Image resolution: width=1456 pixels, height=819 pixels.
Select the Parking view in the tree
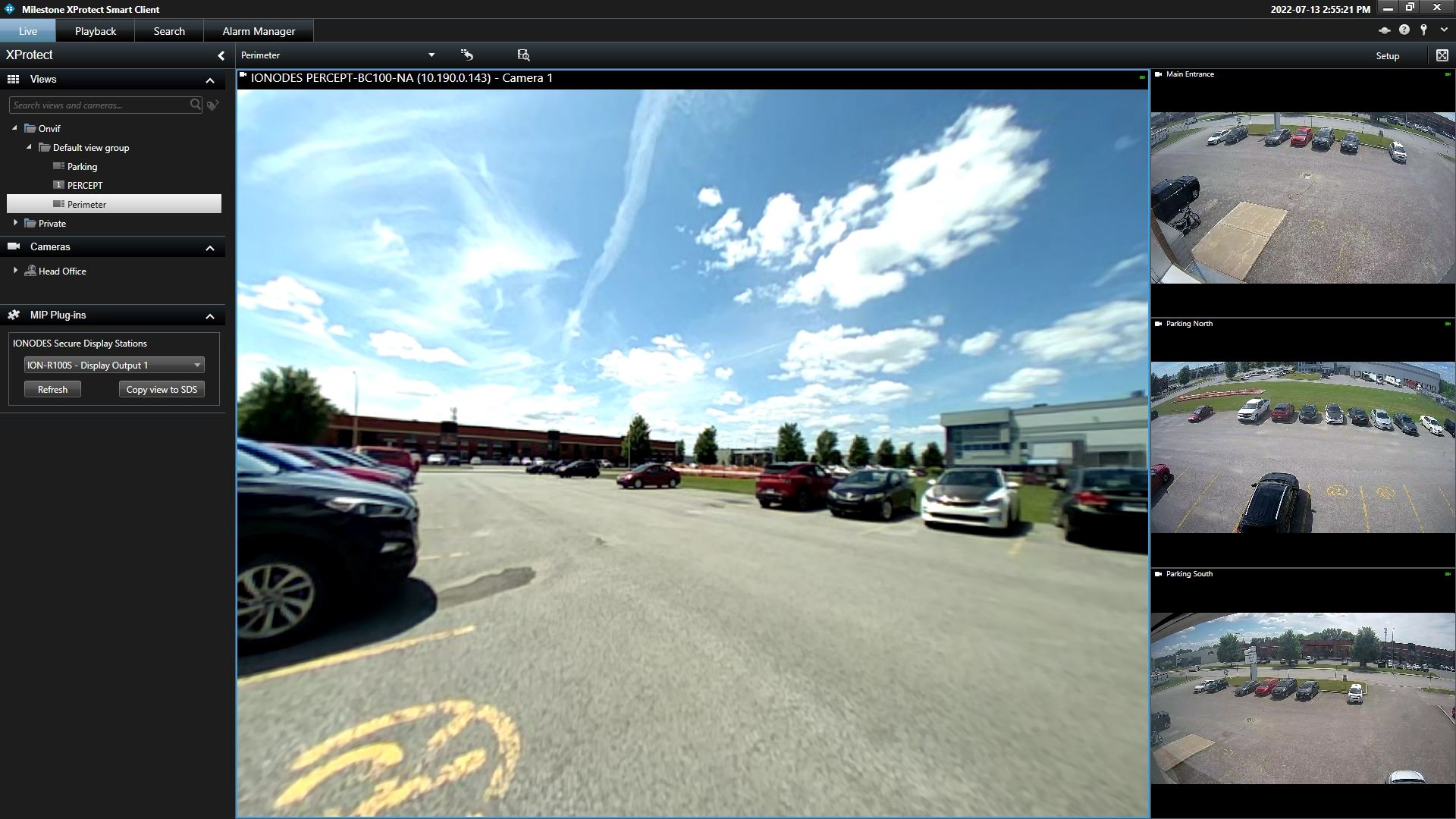82,166
